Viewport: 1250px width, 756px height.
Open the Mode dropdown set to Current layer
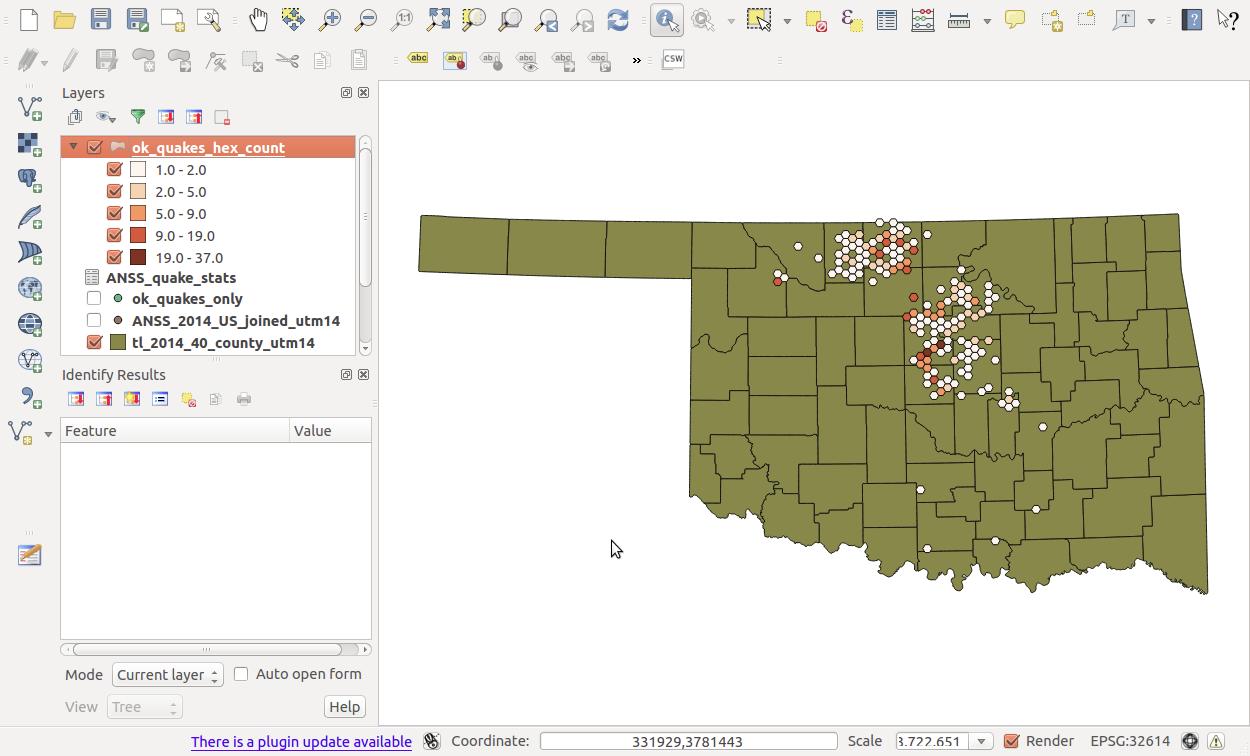167,675
